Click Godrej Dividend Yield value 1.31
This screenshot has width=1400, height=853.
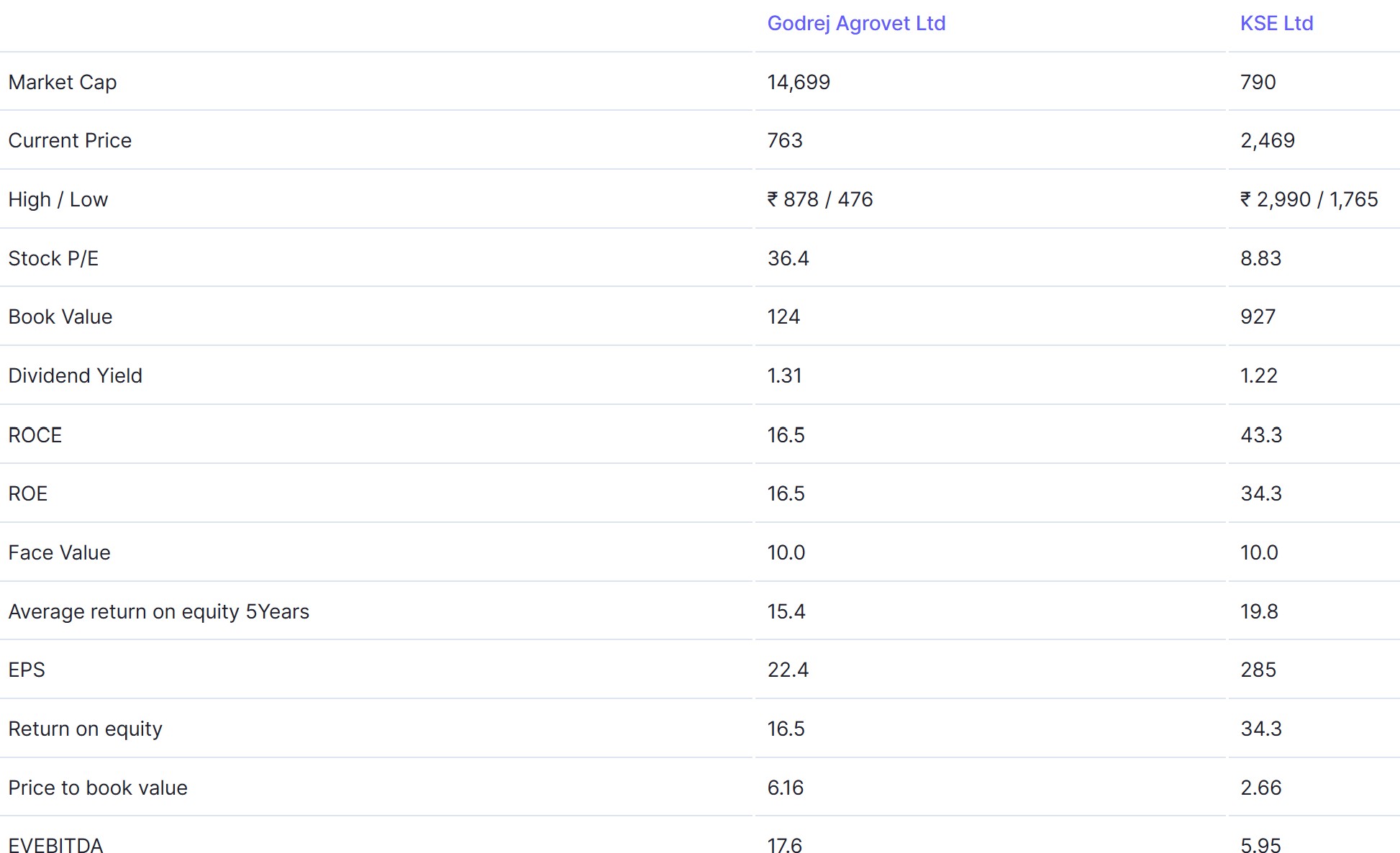click(784, 375)
